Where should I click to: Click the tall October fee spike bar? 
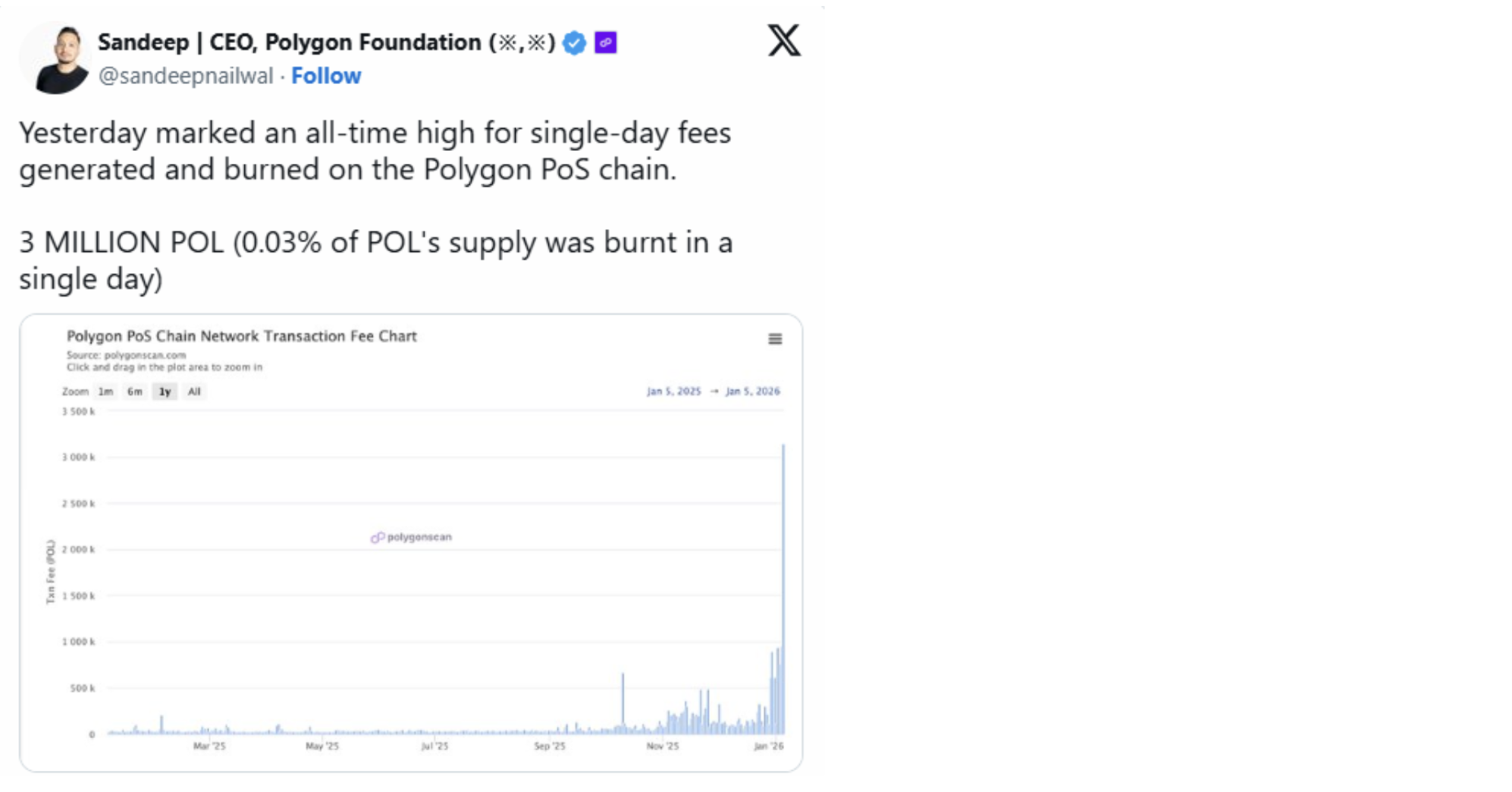click(623, 702)
